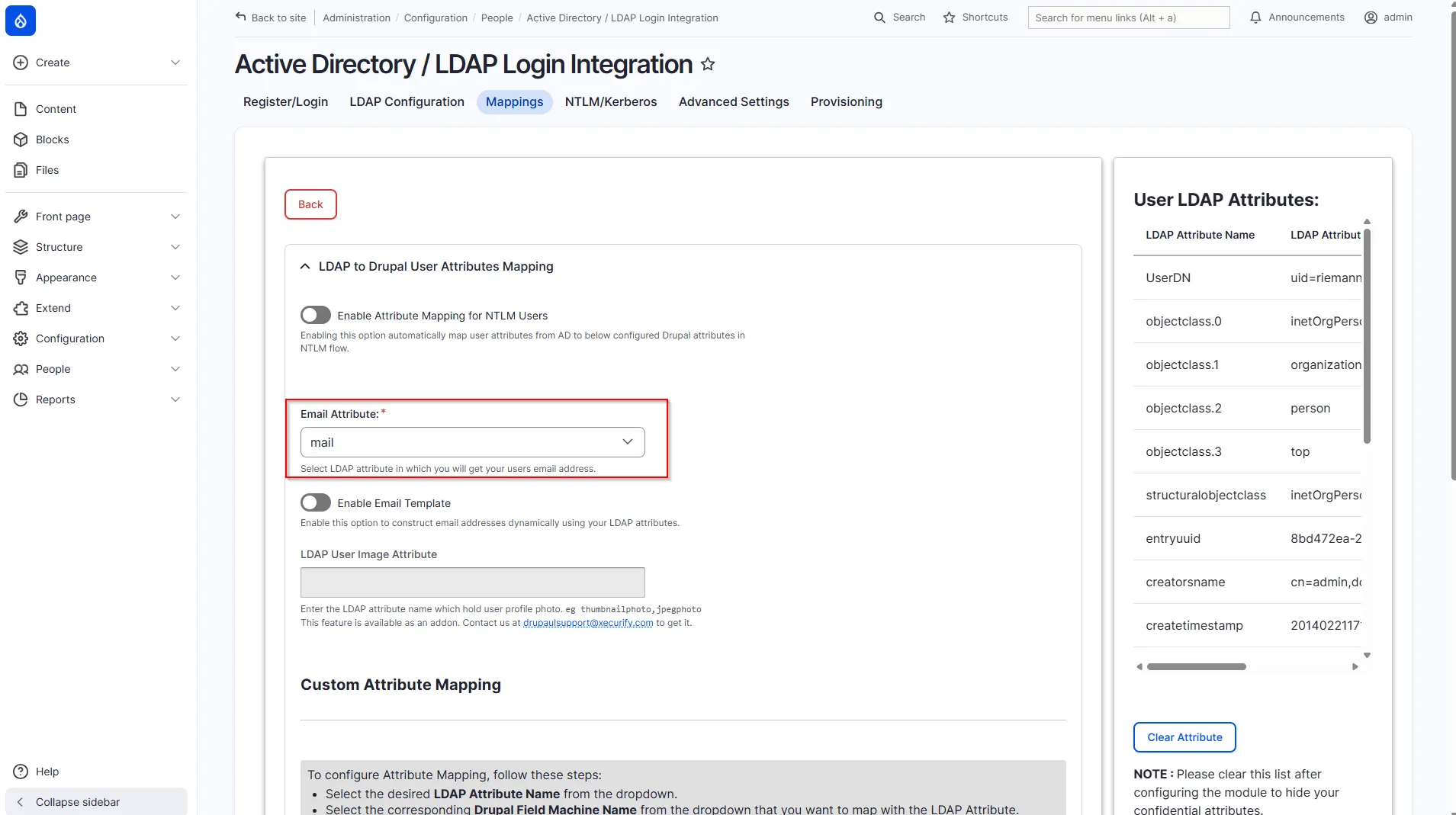Screen dimensions: 1456x815
Task: Click the Files icon in sidebar
Action: point(21,170)
